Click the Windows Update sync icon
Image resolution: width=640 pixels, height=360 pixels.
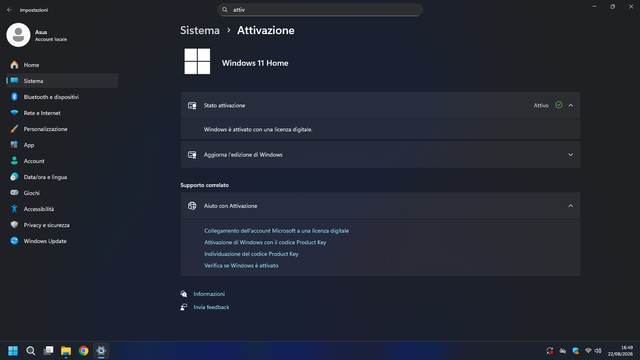(x=14, y=241)
